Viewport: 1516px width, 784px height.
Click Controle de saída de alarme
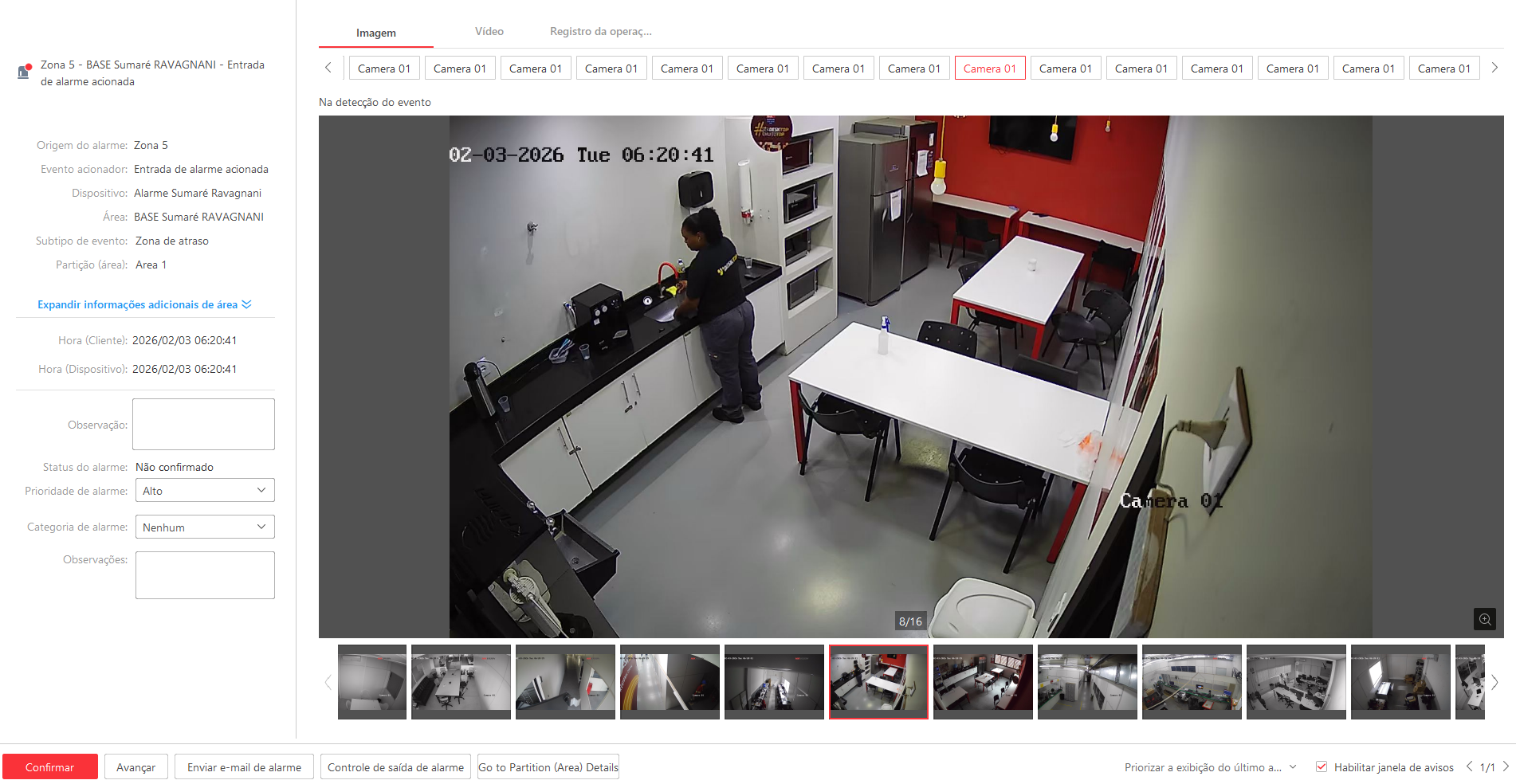(395, 767)
